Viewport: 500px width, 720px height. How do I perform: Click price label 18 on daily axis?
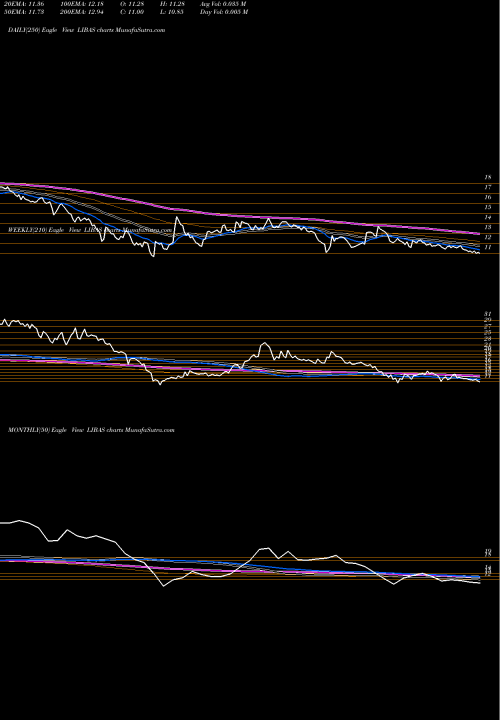488,177
